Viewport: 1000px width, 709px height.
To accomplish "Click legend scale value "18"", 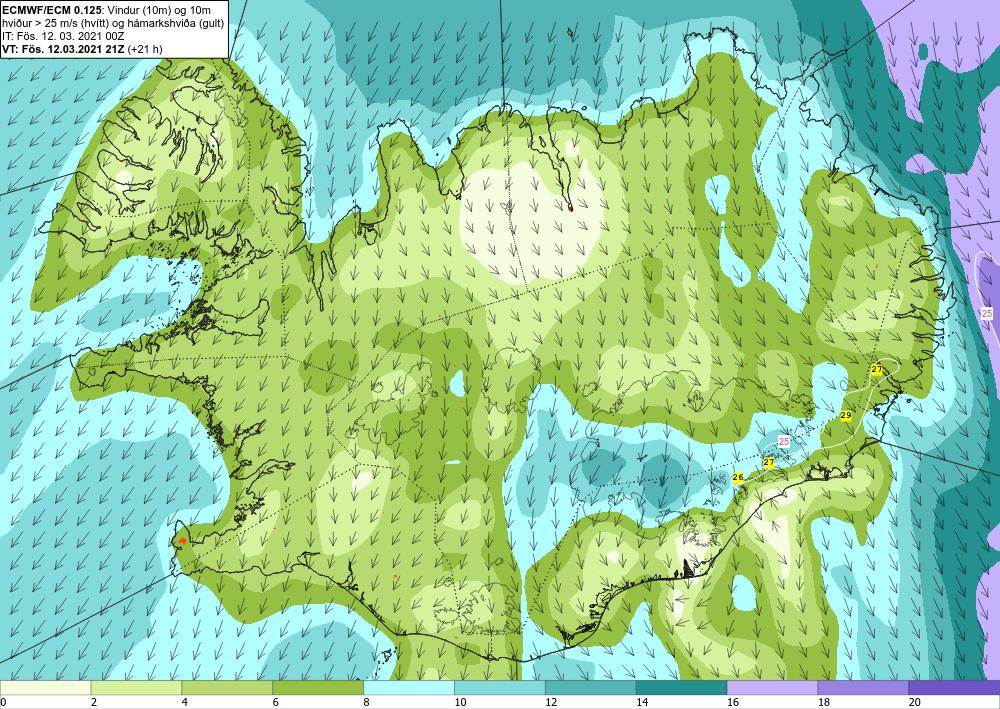I will 823,702.
